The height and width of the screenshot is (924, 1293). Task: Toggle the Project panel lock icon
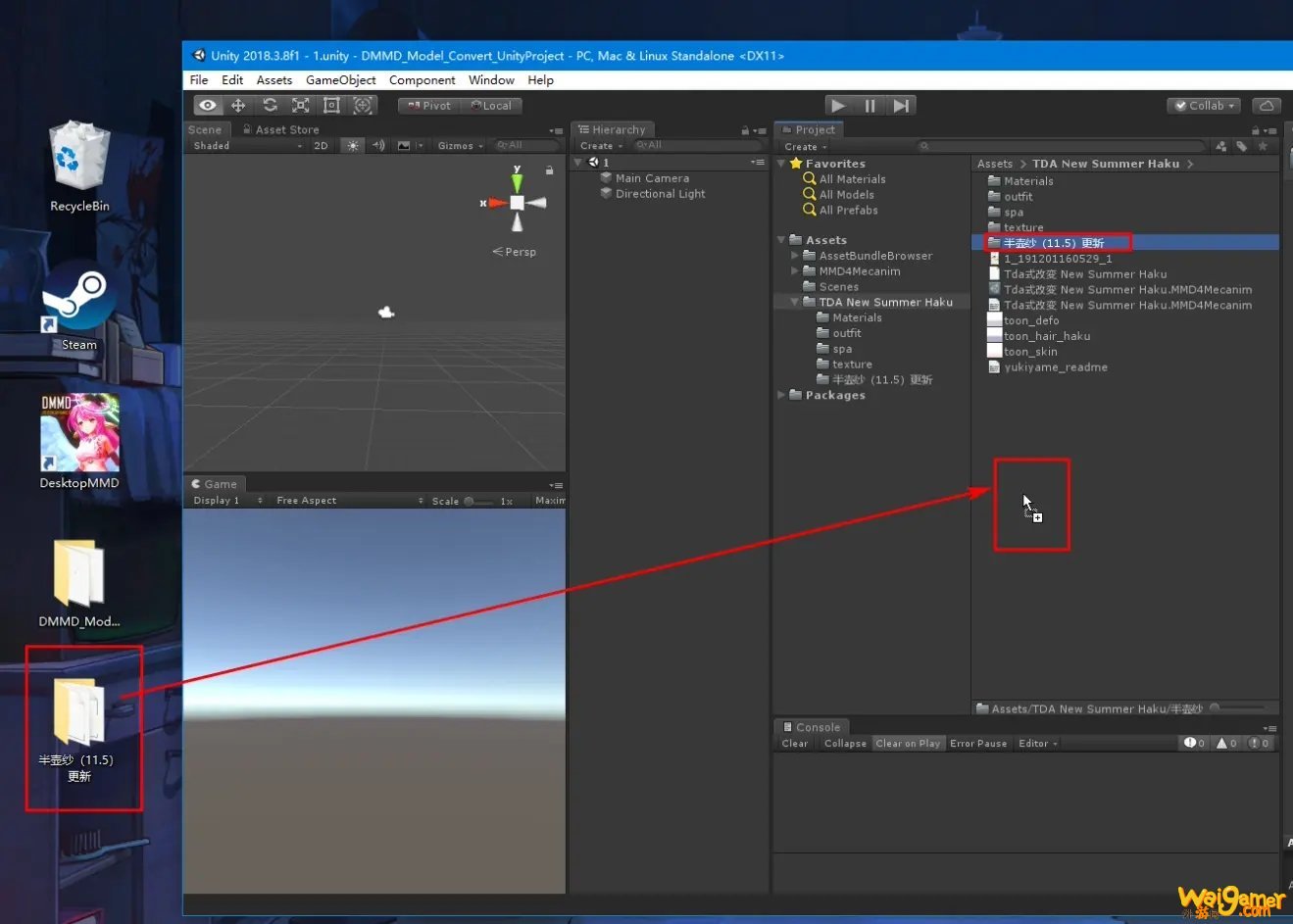point(1255,129)
